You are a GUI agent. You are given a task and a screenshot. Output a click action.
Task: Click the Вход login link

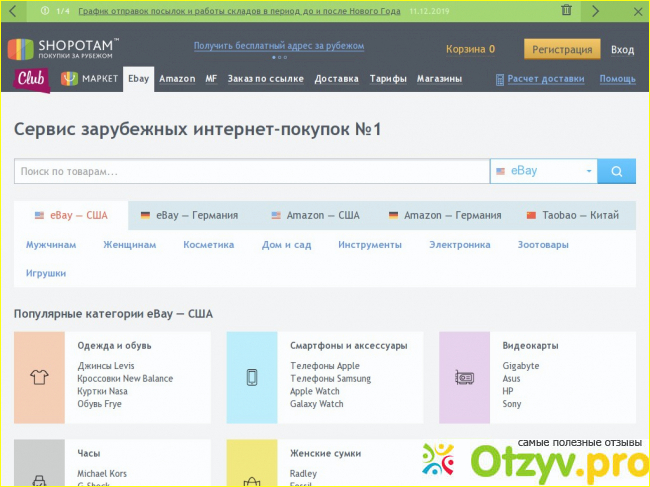pyautogui.click(x=622, y=49)
